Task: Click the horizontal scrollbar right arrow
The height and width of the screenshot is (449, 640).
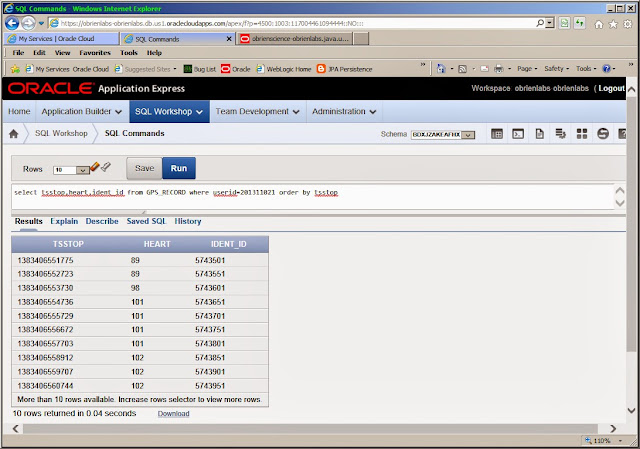Action: point(613,429)
